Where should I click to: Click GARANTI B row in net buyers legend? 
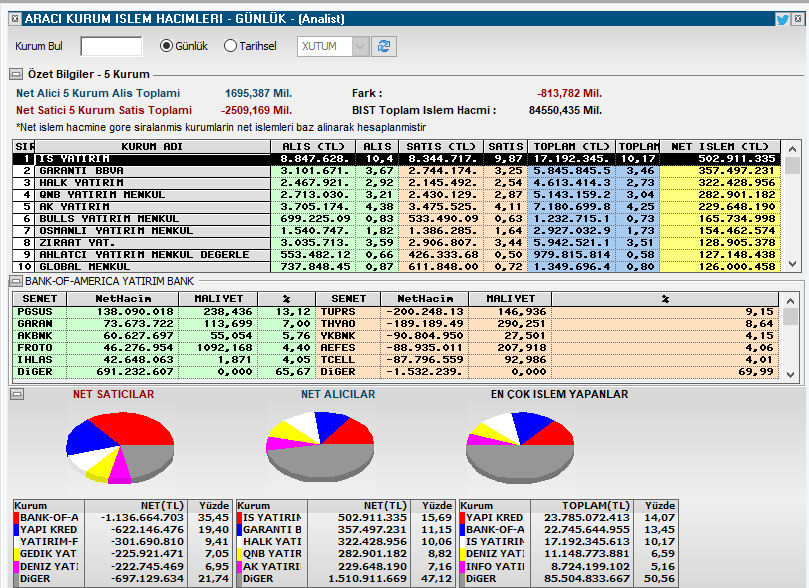coord(345,530)
